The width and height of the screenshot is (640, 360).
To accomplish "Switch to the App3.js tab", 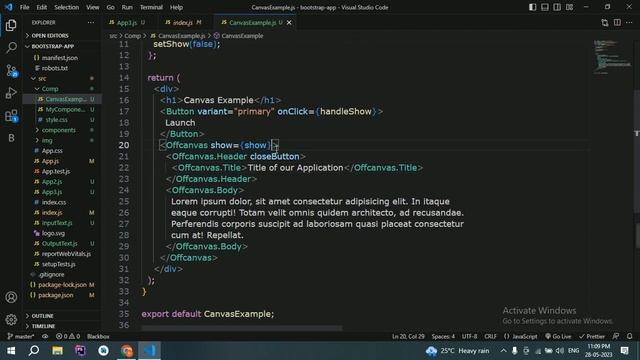I will (127, 23).
